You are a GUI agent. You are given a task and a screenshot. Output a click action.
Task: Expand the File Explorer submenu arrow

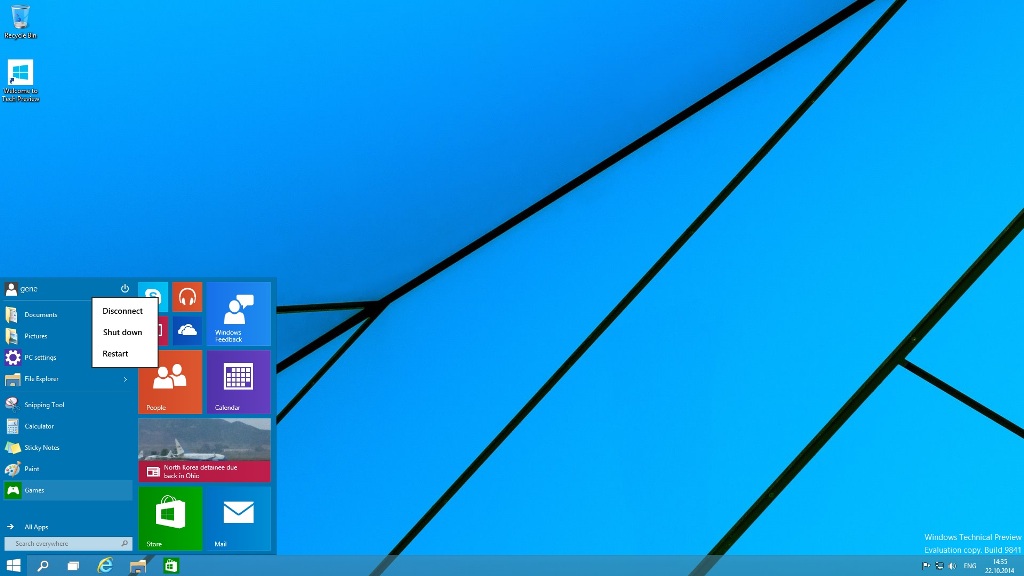tap(125, 379)
